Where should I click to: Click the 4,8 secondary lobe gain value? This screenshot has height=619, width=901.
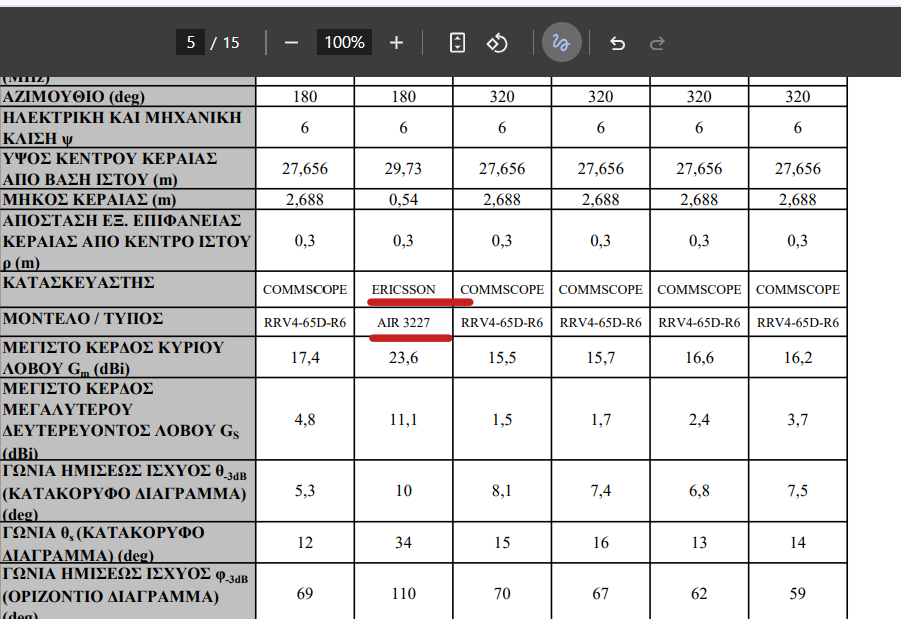pos(305,420)
